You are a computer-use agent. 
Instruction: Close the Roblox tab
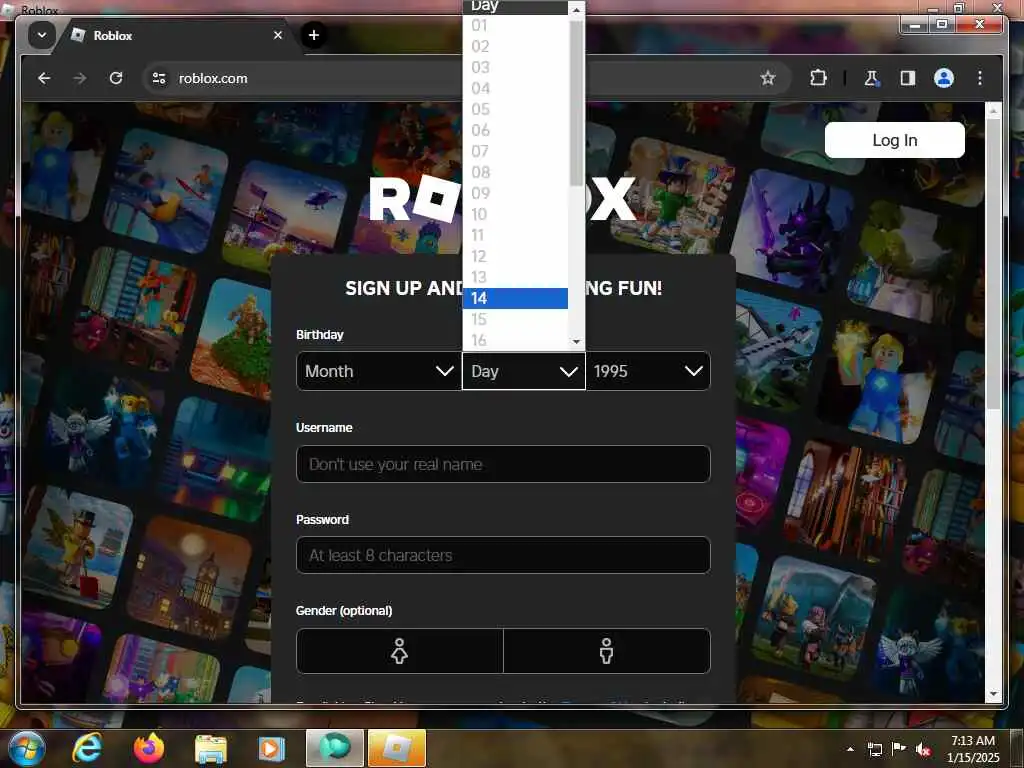pyautogui.click(x=278, y=35)
